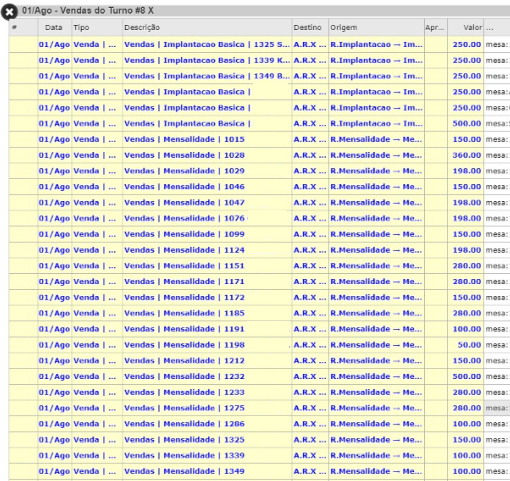The width and height of the screenshot is (510, 481).
Task: Click R.Implantacao origin in the 1325 S... row
Action: click(376, 44)
